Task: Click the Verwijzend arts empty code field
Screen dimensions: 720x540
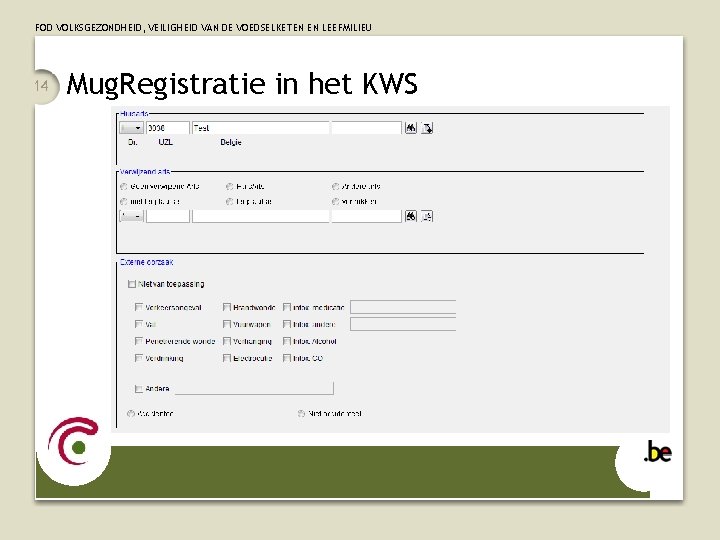Action: click(168, 216)
